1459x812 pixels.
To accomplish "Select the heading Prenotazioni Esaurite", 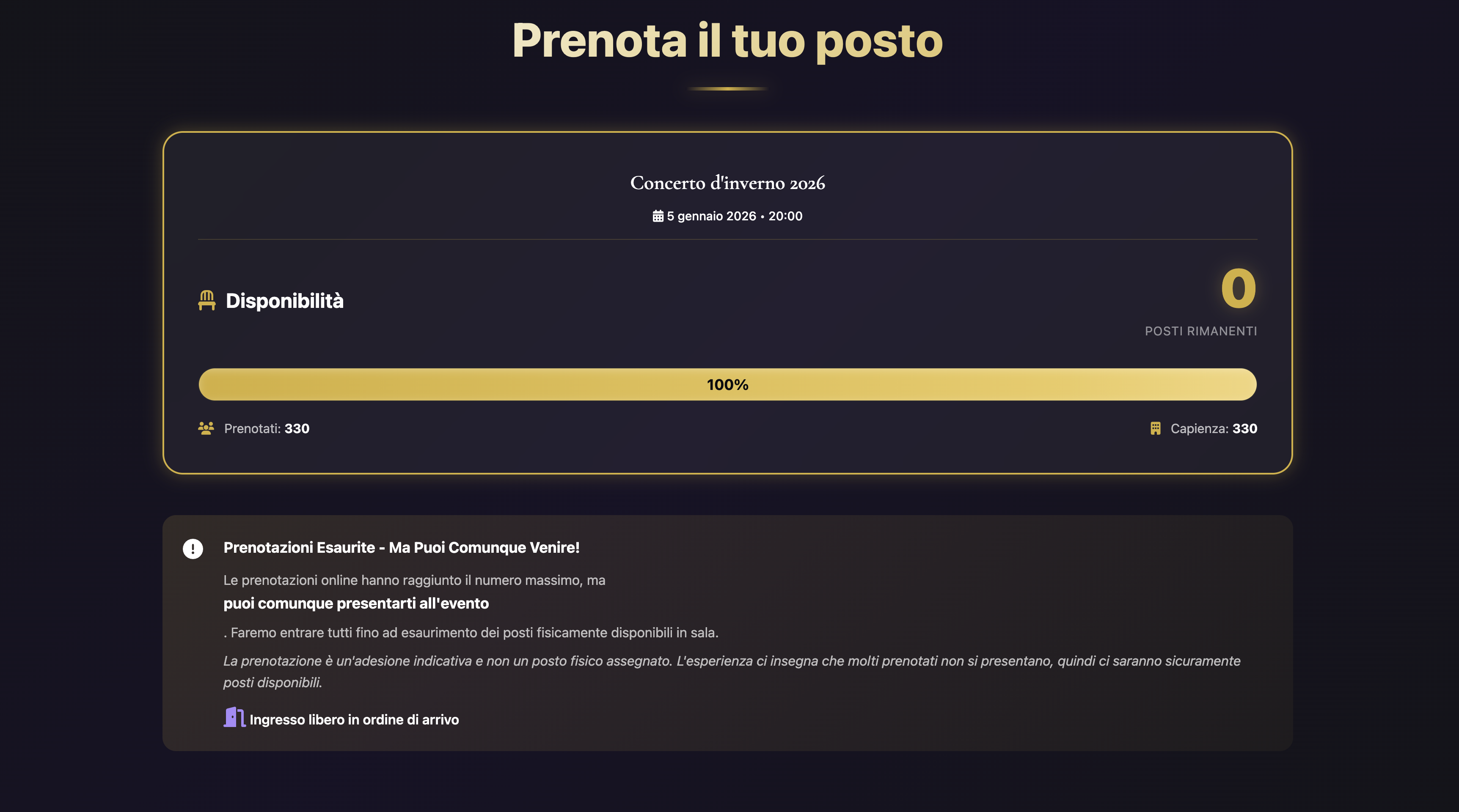I will (402, 548).
